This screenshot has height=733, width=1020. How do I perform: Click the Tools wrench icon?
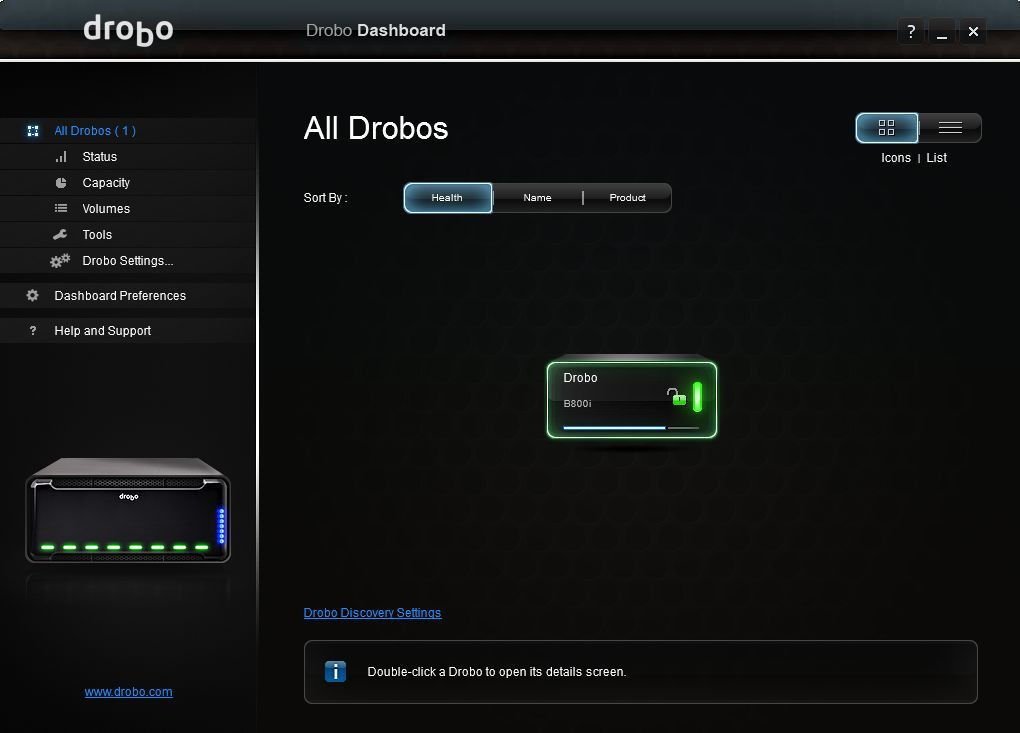tap(60, 234)
